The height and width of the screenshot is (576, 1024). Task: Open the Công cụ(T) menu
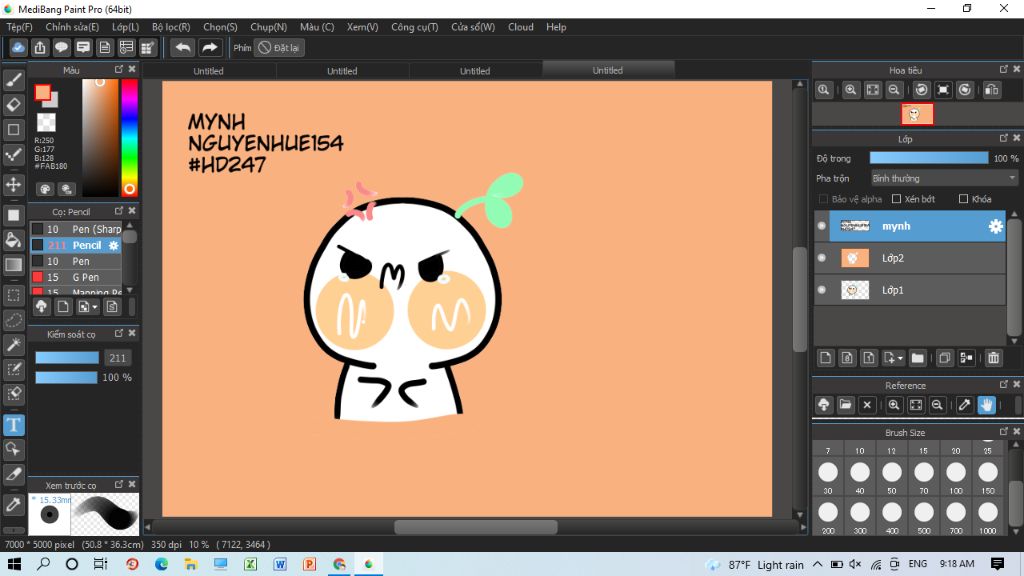tap(415, 27)
